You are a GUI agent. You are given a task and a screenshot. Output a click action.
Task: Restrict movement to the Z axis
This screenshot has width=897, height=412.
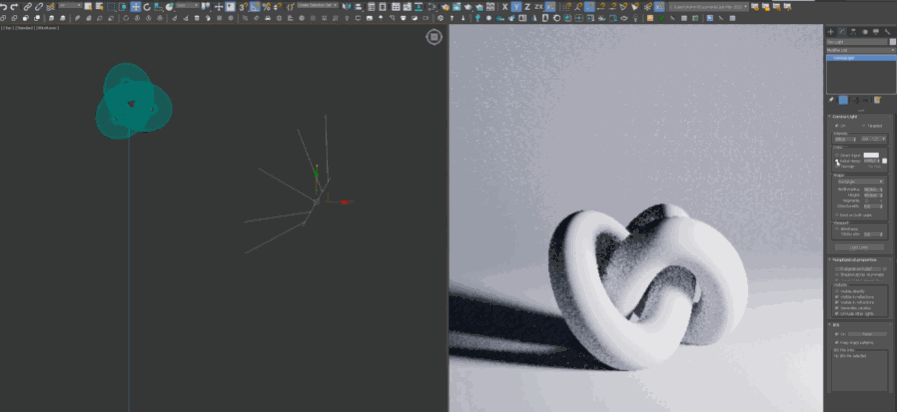tap(527, 7)
